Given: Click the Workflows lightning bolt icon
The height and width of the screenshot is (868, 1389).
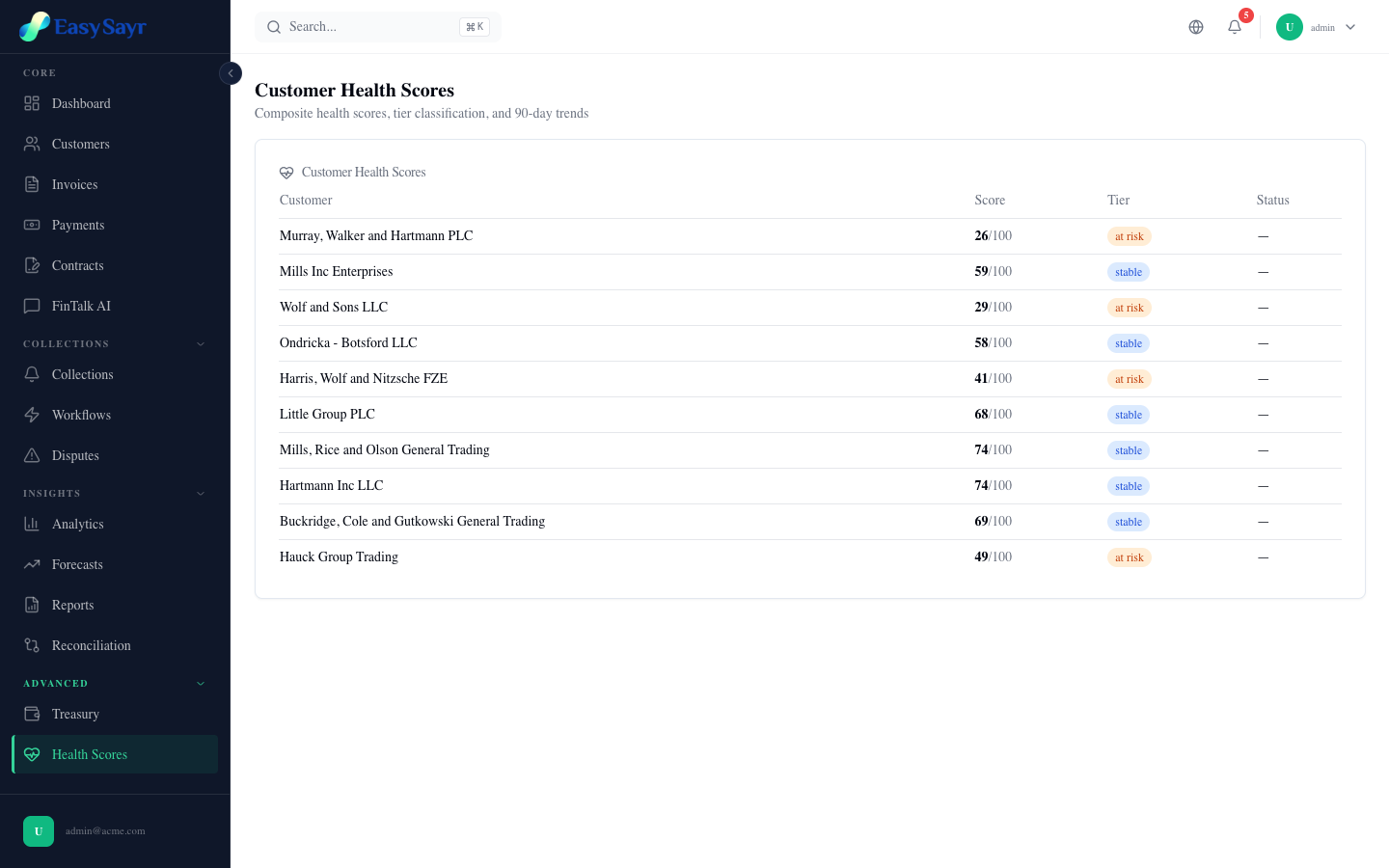Looking at the screenshot, I should [x=32, y=415].
